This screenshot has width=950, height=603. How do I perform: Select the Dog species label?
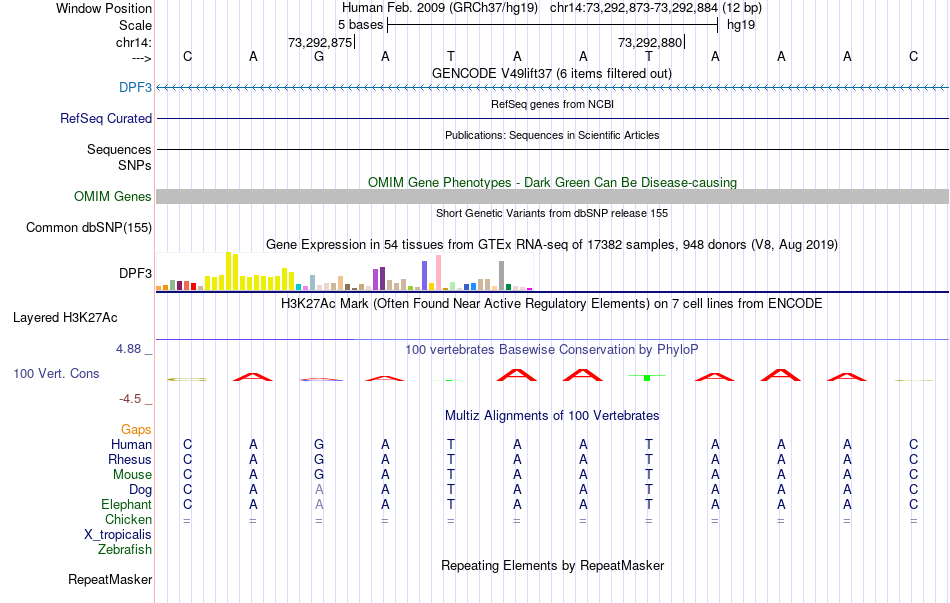click(x=140, y=490)
